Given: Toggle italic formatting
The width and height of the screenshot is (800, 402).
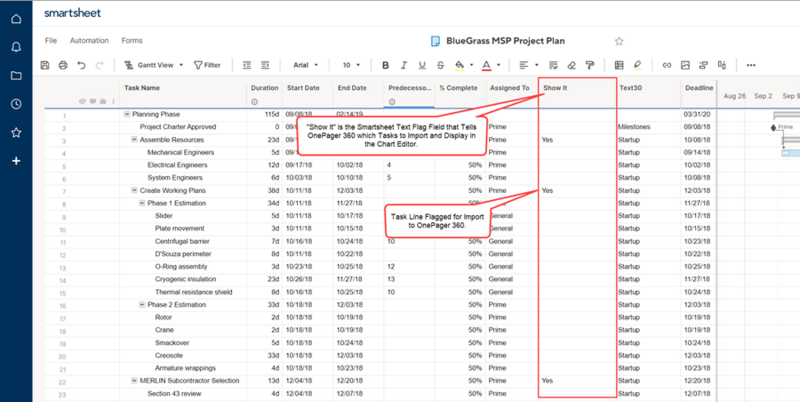Looking at the screenshot, I should [x=404, y=65].
